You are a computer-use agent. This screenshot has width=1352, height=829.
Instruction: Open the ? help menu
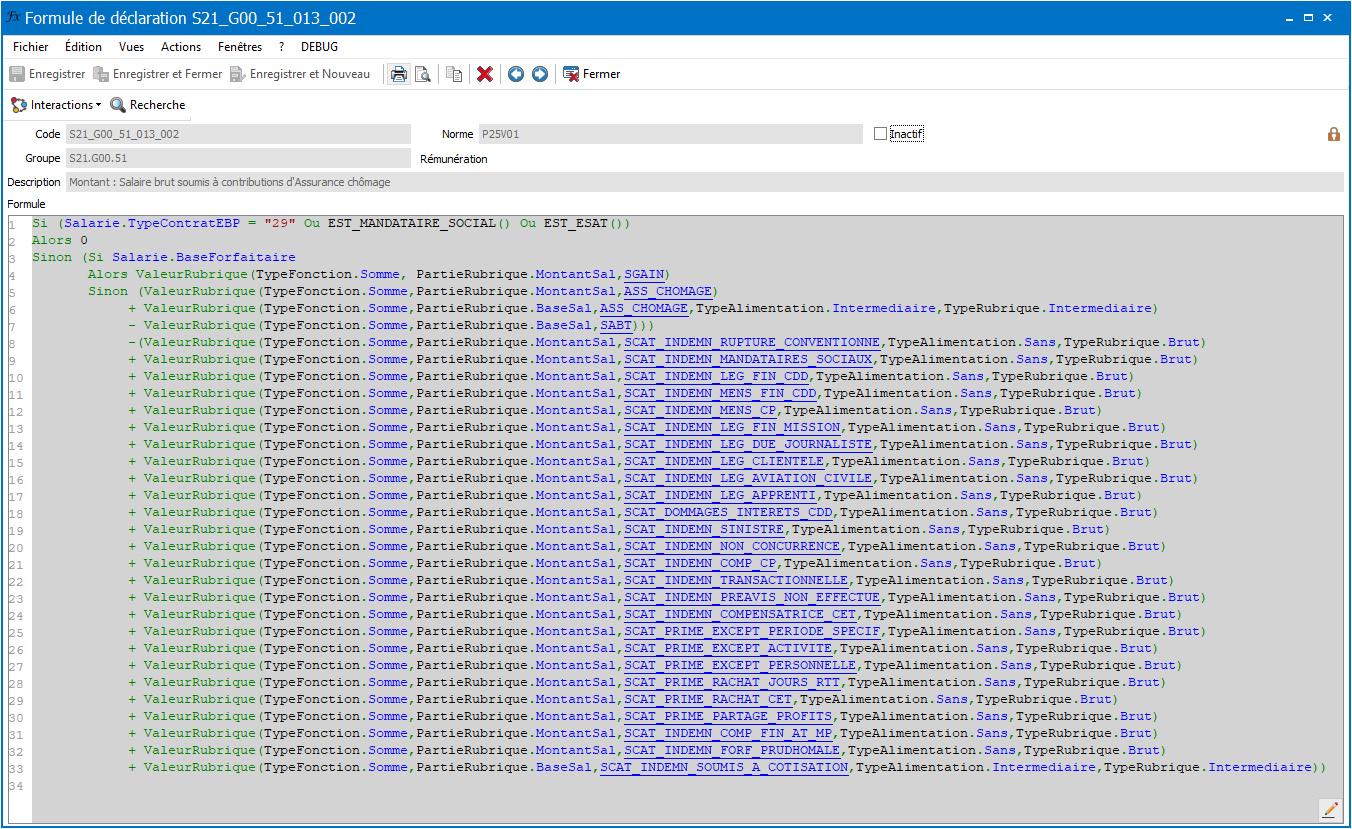pos(282,47)
